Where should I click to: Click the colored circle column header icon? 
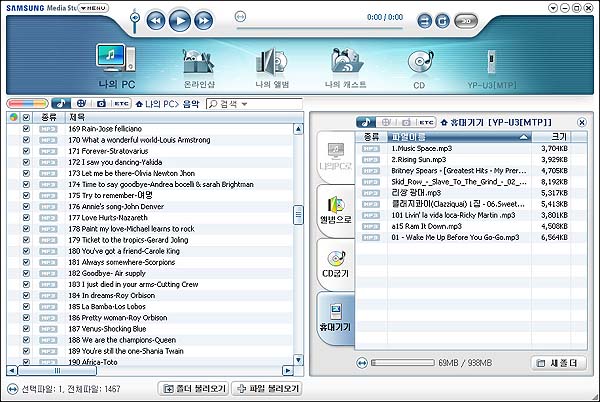coord(13,117)
